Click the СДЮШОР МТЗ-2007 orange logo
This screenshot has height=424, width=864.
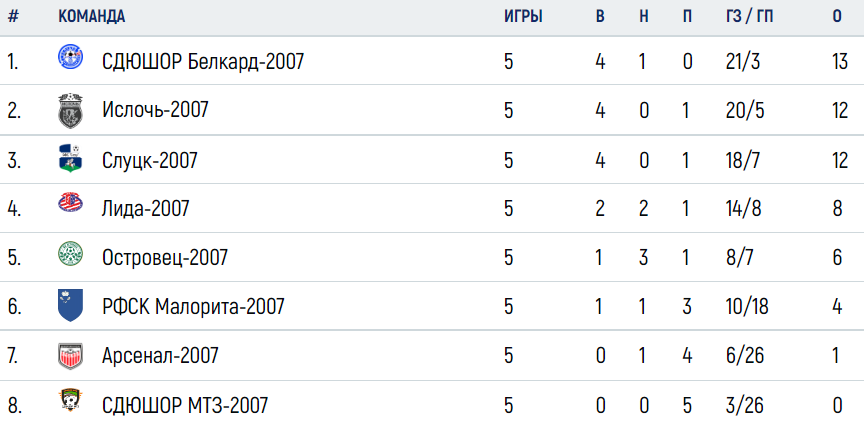[71, 400]
